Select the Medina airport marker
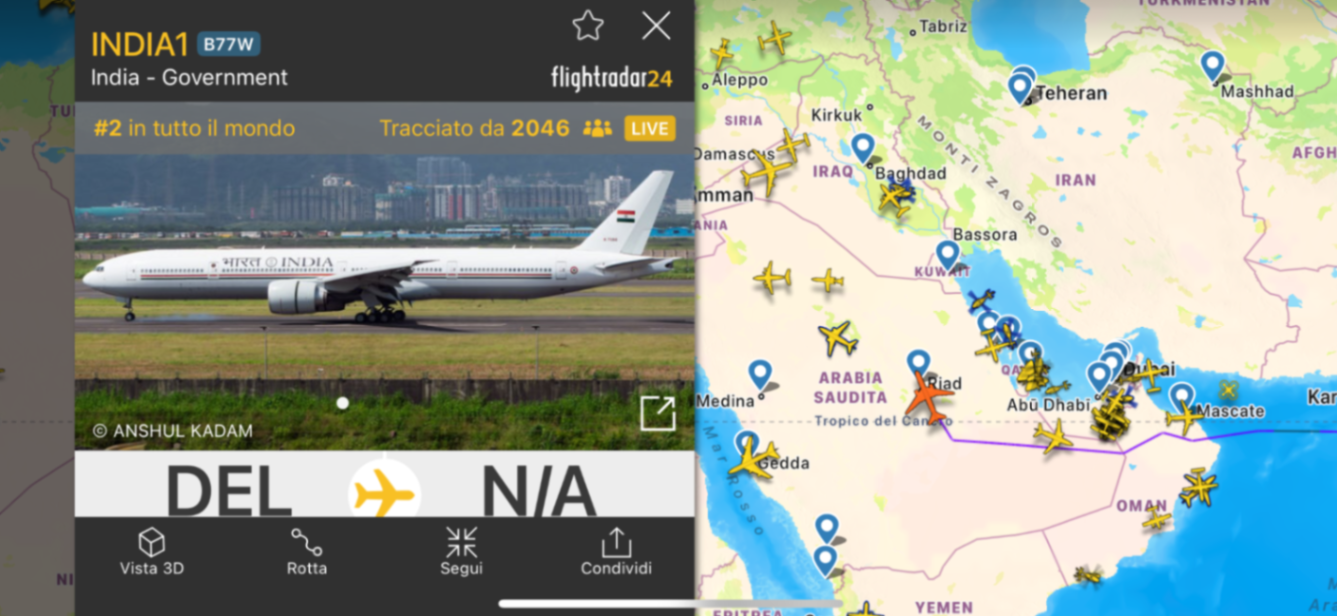Screen dimensions: 1337x616 [x=760, y=375]
